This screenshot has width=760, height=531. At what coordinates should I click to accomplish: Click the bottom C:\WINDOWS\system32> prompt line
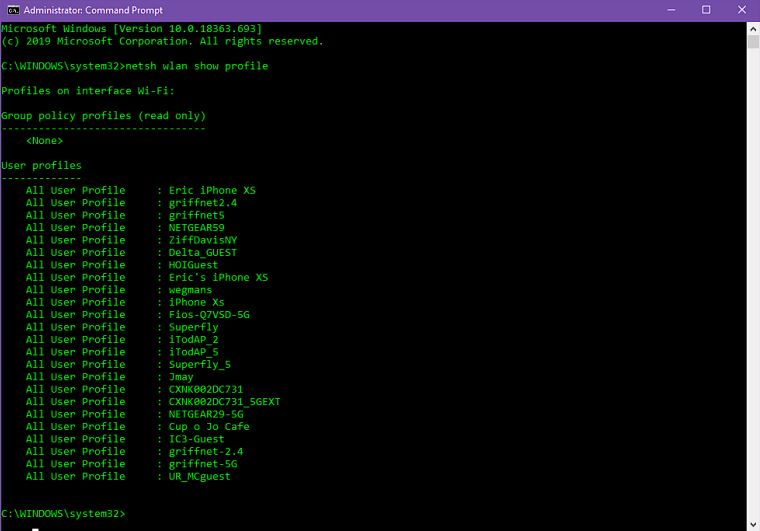(63, 513)
